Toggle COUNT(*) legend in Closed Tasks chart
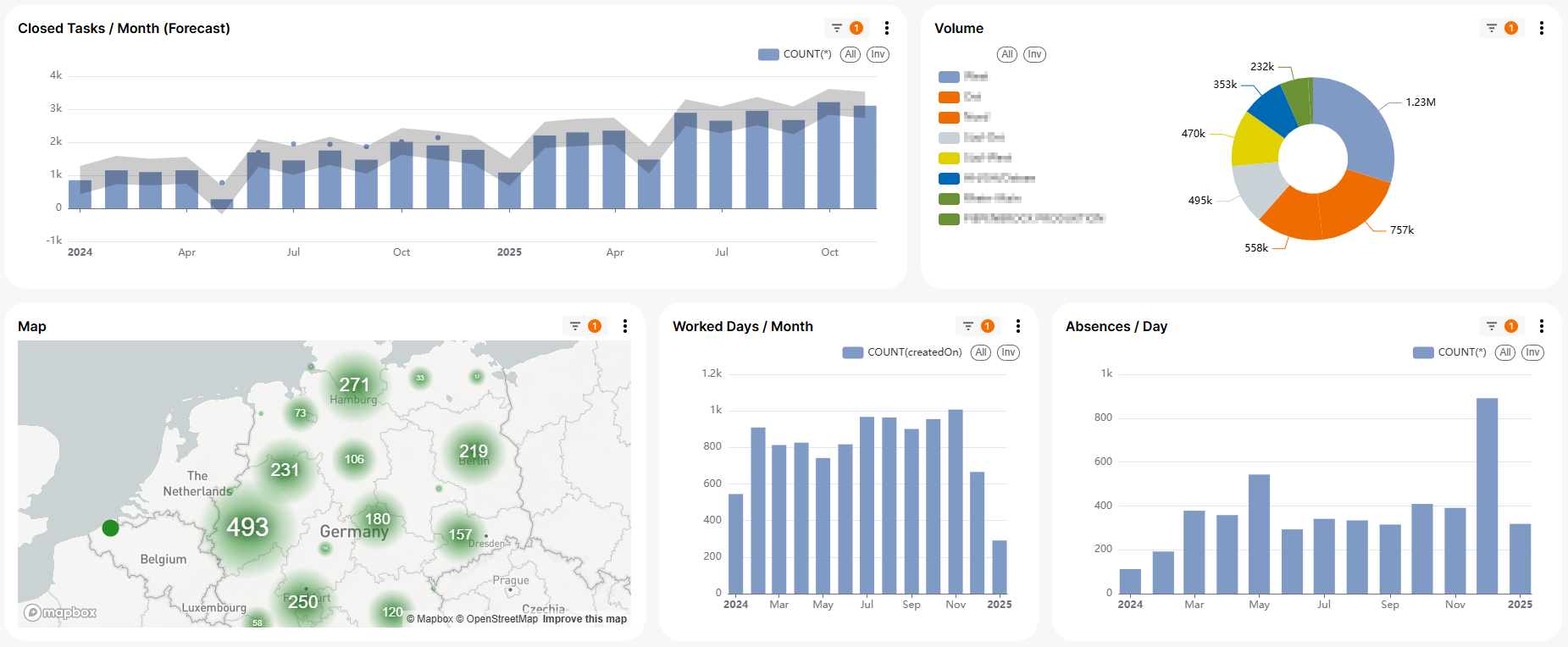 [x=795, y=54]
